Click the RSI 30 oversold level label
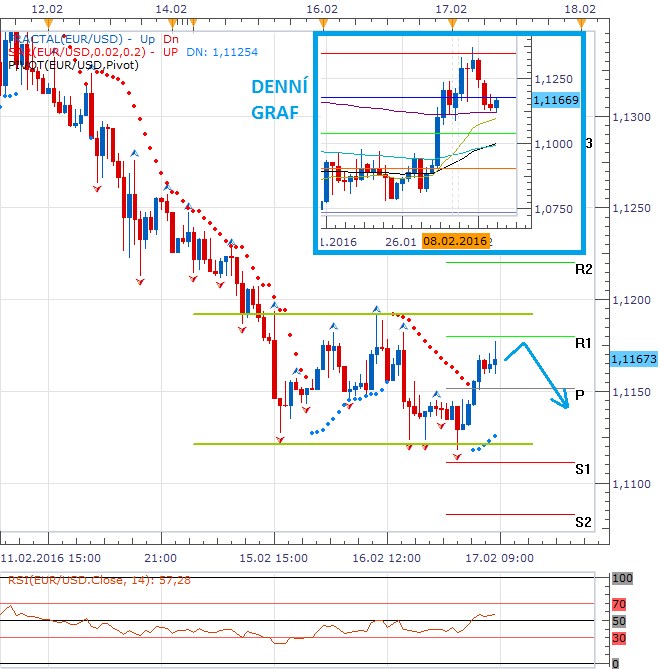 pos(618,638)
